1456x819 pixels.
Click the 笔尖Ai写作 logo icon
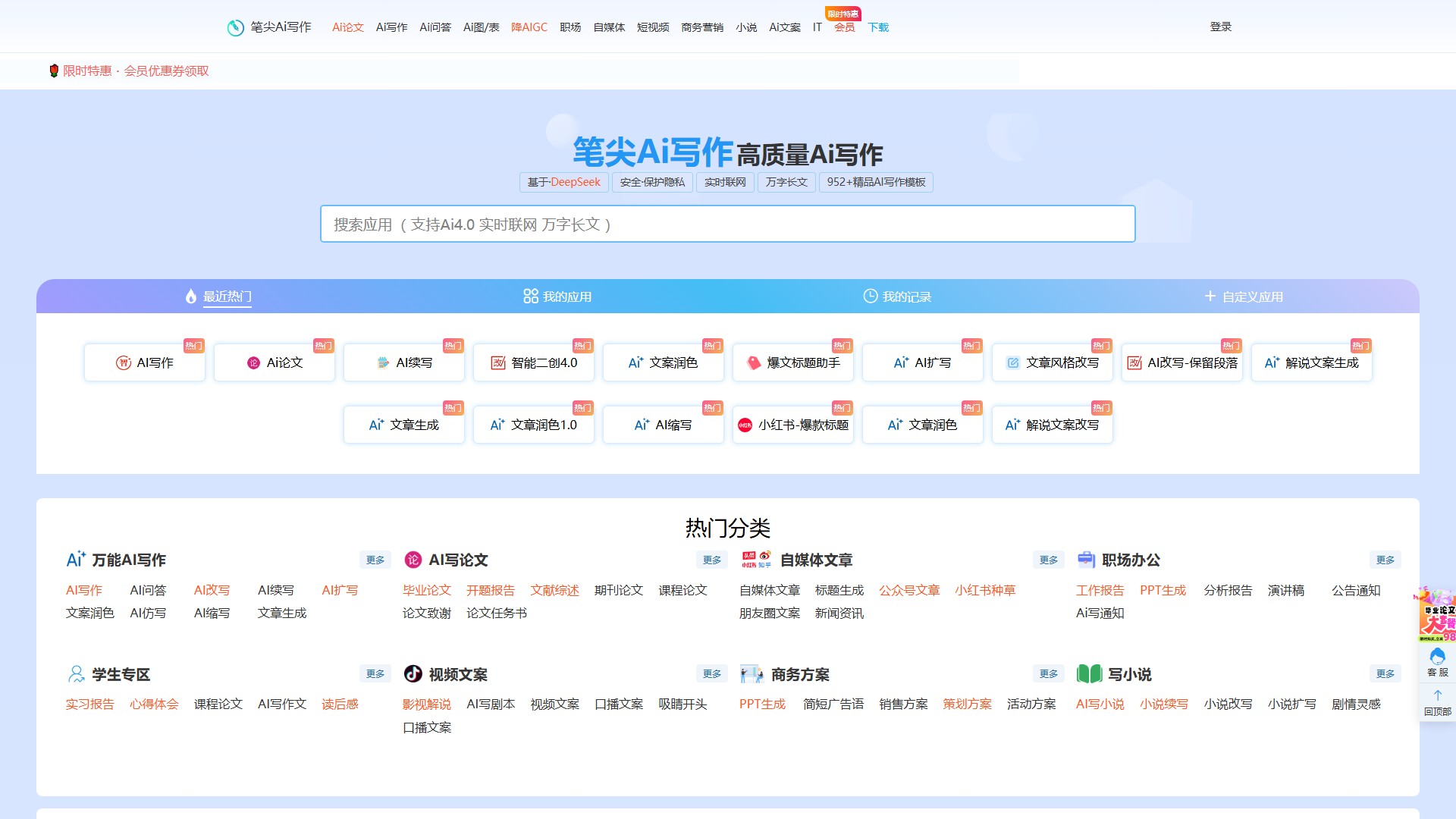point(236,27)
